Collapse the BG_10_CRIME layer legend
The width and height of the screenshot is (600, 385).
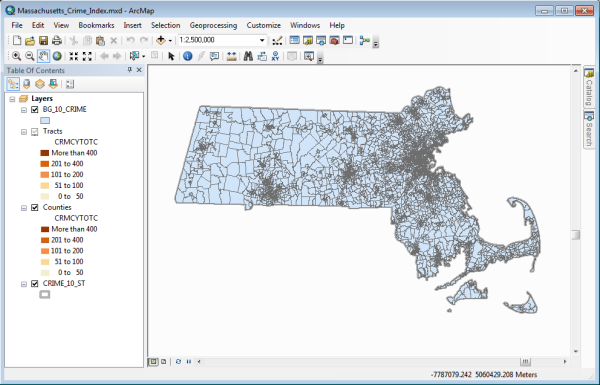[24, 110]
